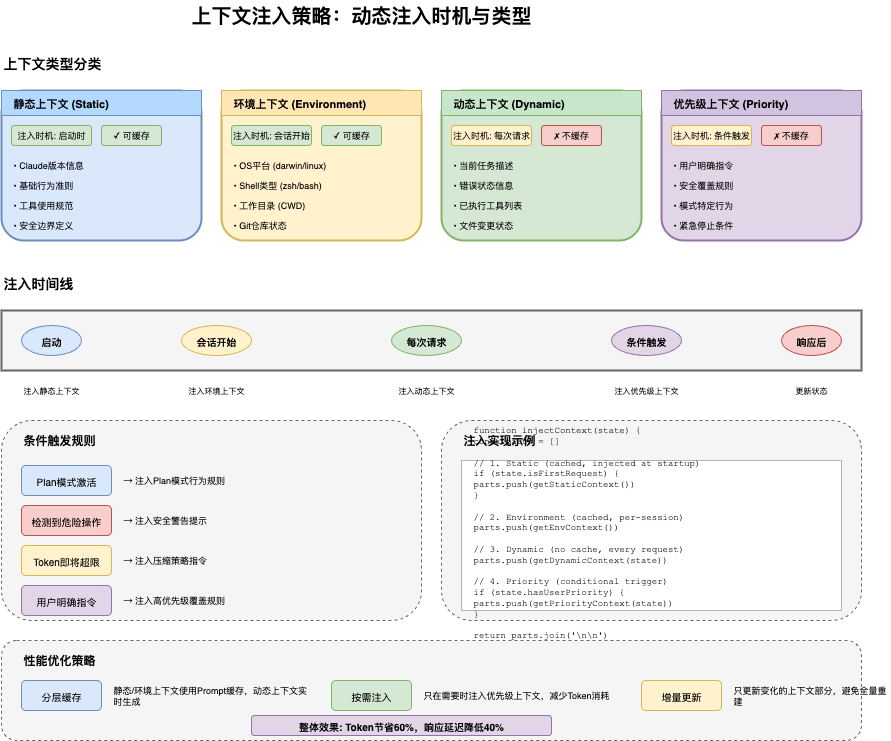
Task: Click the 注入环境上下文 timeline label
Action: [x=216, y=391]
